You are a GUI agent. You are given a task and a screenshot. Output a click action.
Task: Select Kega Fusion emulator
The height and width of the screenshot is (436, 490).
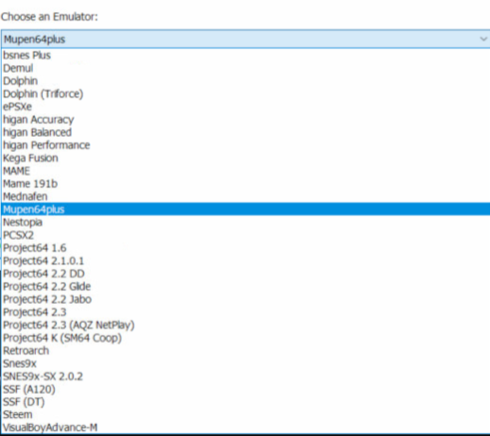tap(246, 158)
